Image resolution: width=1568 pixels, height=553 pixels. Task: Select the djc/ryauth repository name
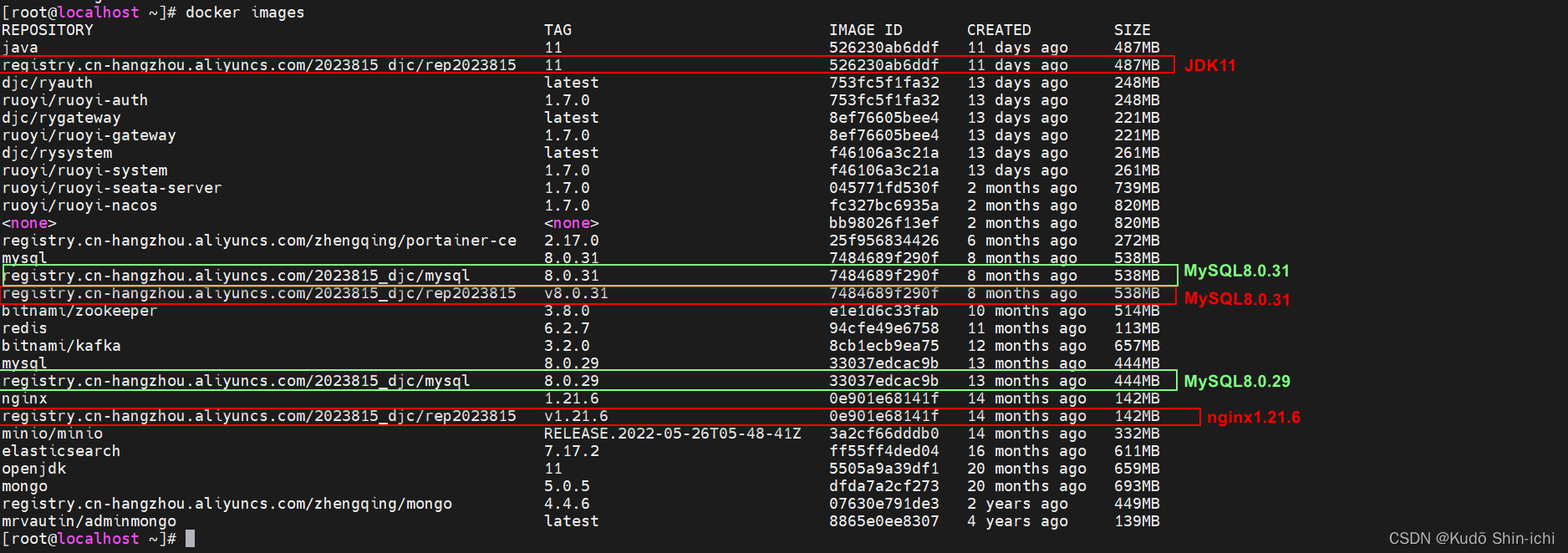(x=48, y=83)
